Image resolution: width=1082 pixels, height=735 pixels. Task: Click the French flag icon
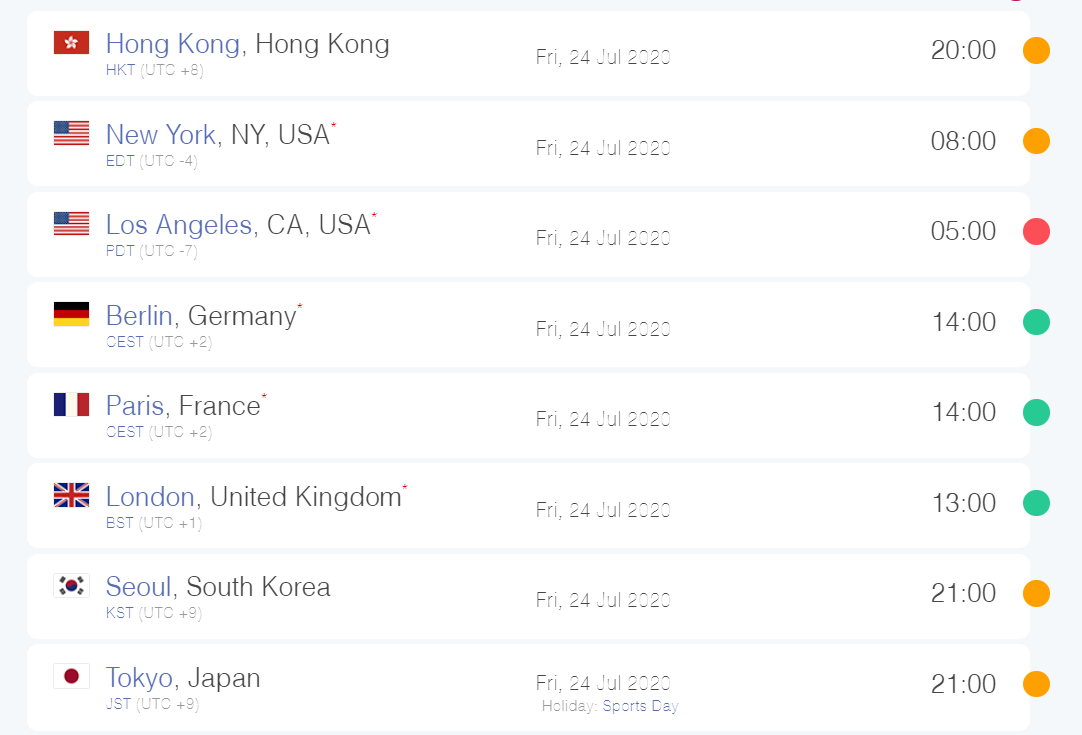tap(71, 404)
